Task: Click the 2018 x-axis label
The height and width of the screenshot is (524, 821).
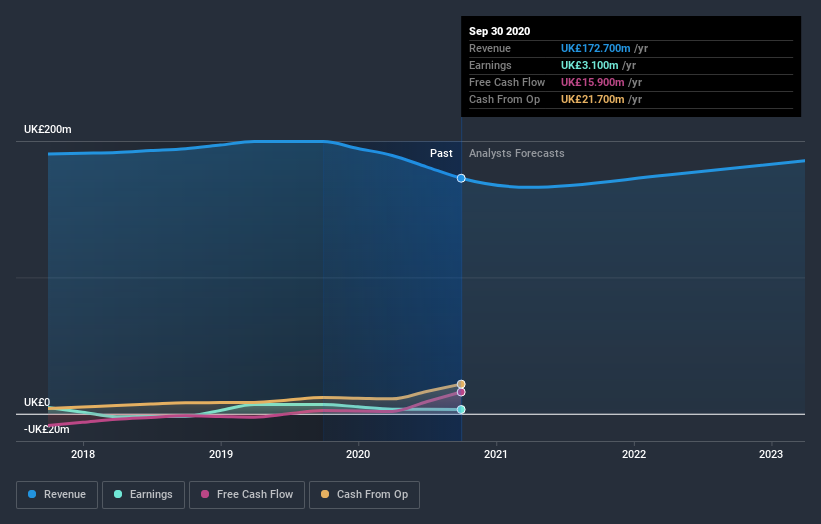Action: pos(83,454)
